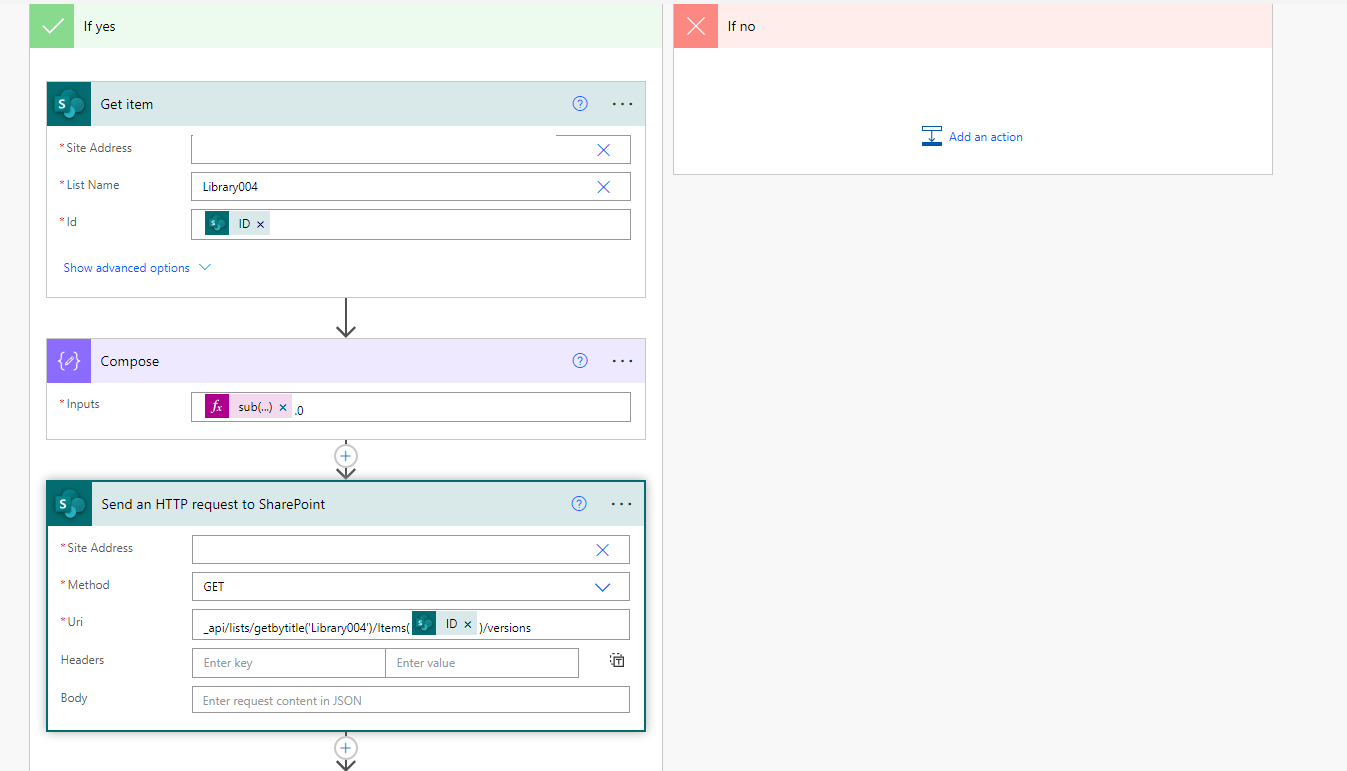Collapse the Compose action via its title
The width and height of the screenshot is (1347, 771).
tap(130, 361)
